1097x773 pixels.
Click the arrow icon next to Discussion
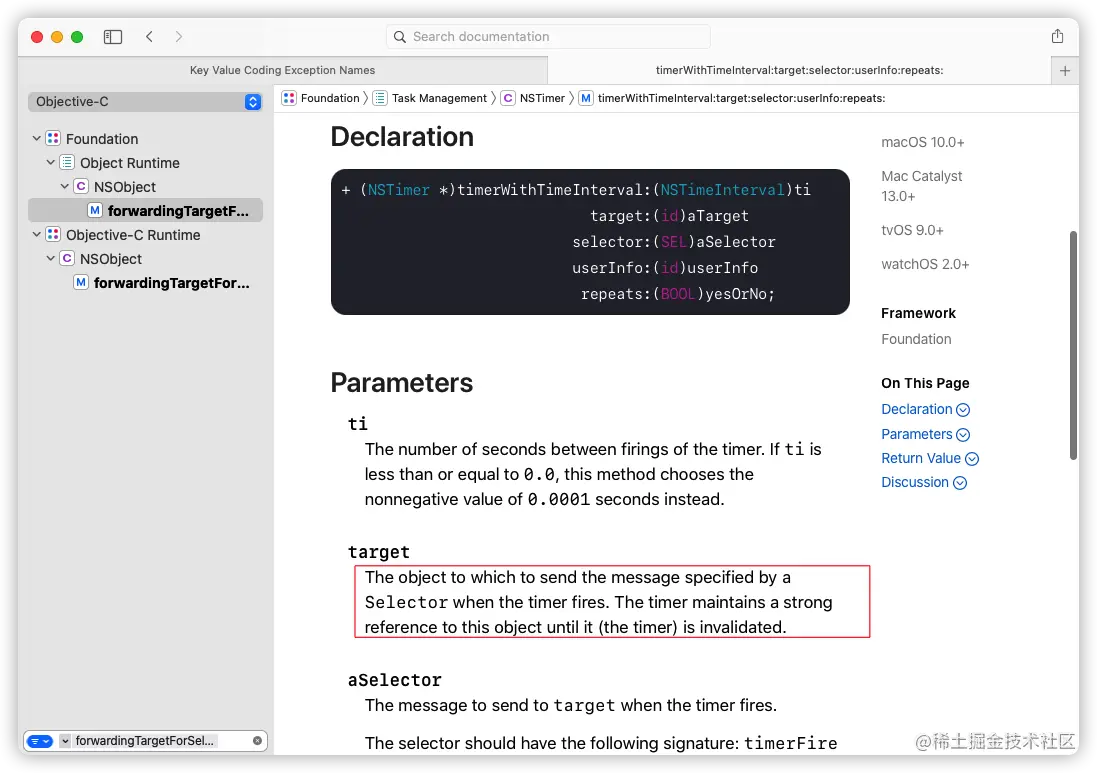pyautogui.click(x=960, y=483)
